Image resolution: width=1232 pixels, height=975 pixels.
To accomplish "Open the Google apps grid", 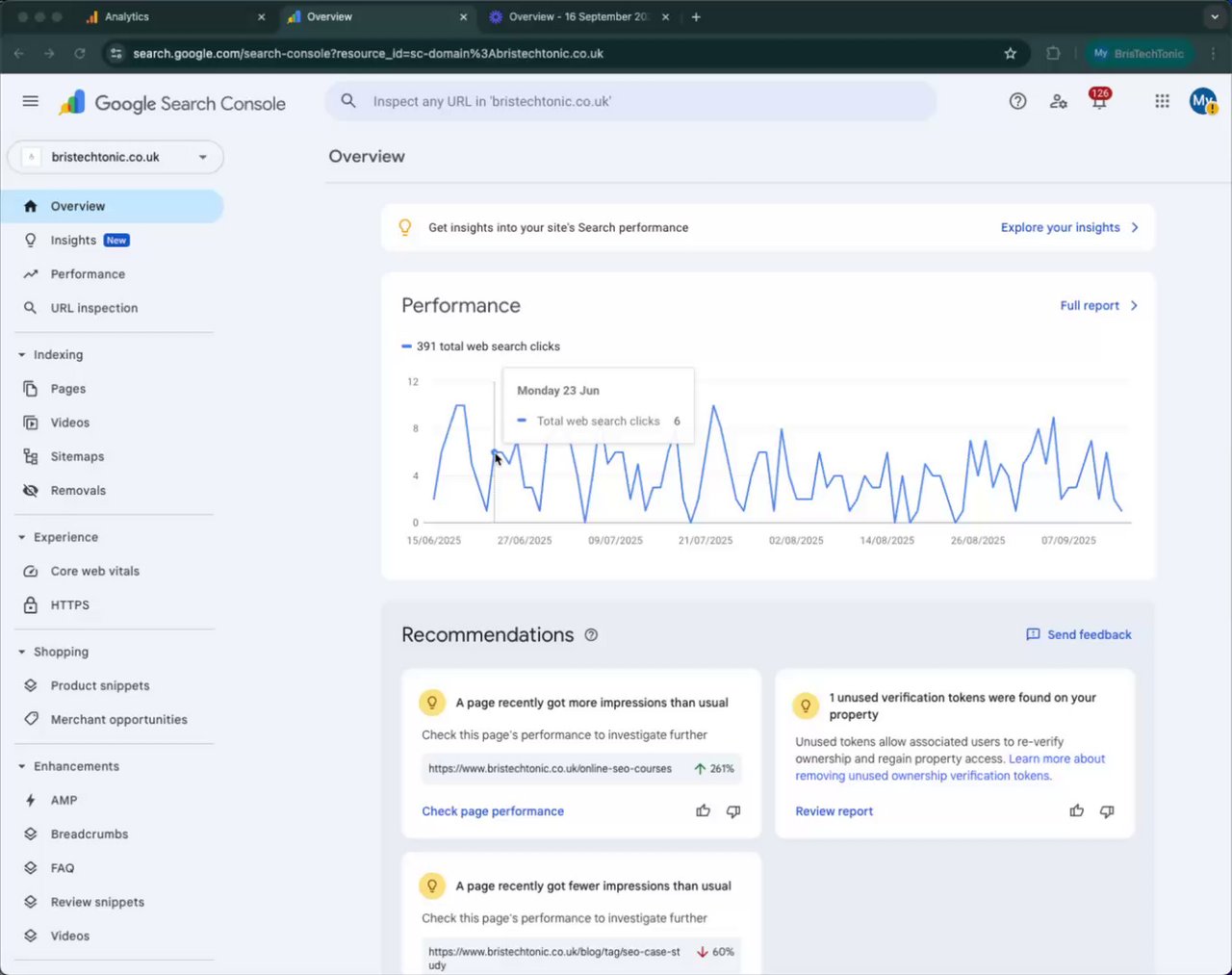I will point(1162,101).
